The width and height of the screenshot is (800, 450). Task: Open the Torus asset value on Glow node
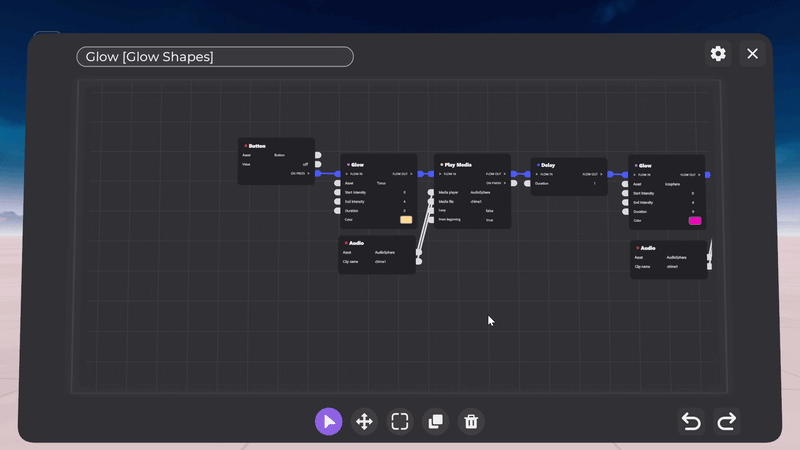coord(381,183)
